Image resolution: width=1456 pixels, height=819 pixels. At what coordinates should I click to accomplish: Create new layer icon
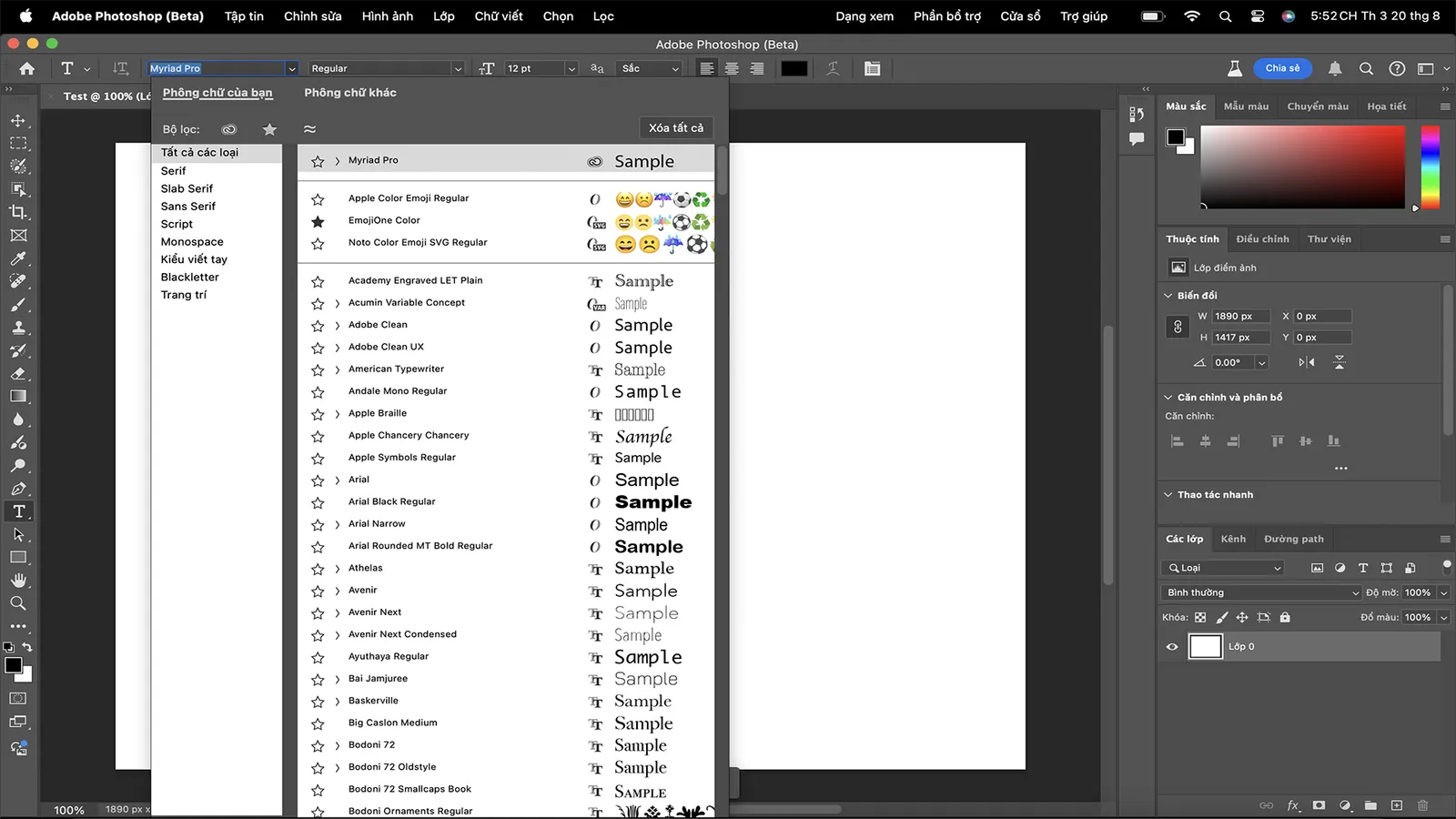click(1397, 805)
